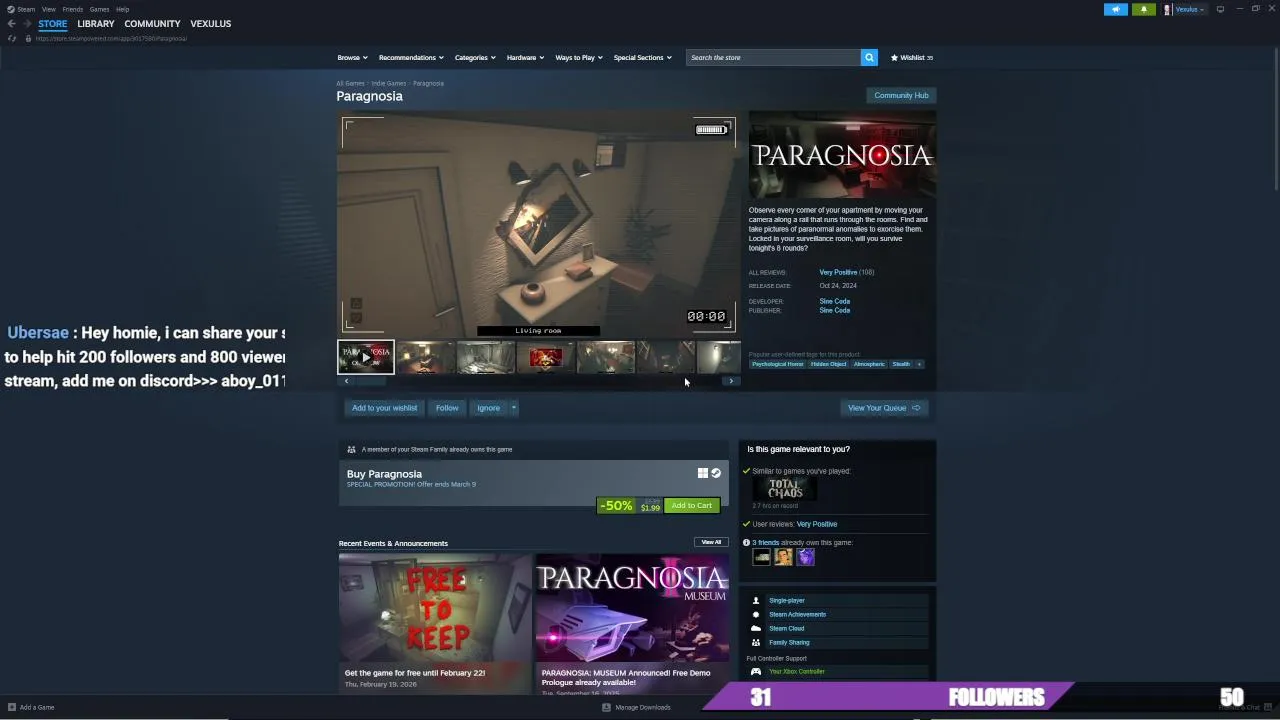This screenshot has width=1280, height=720.
Task: Click the Add a Game plus icon
Action: (12, 707)
